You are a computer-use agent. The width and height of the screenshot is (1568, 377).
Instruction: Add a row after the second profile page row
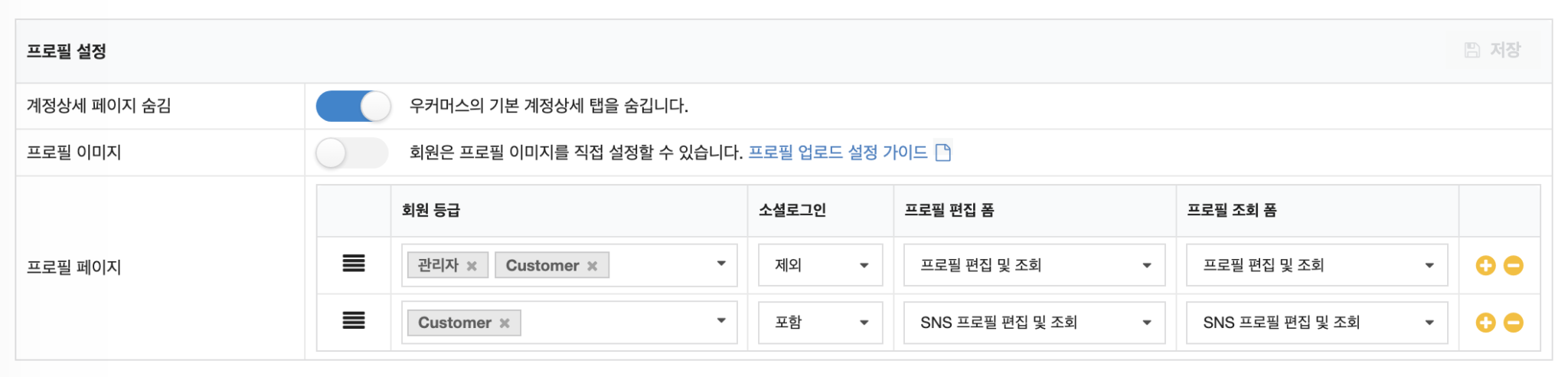pyautogui.click(x=1485, y=323)
